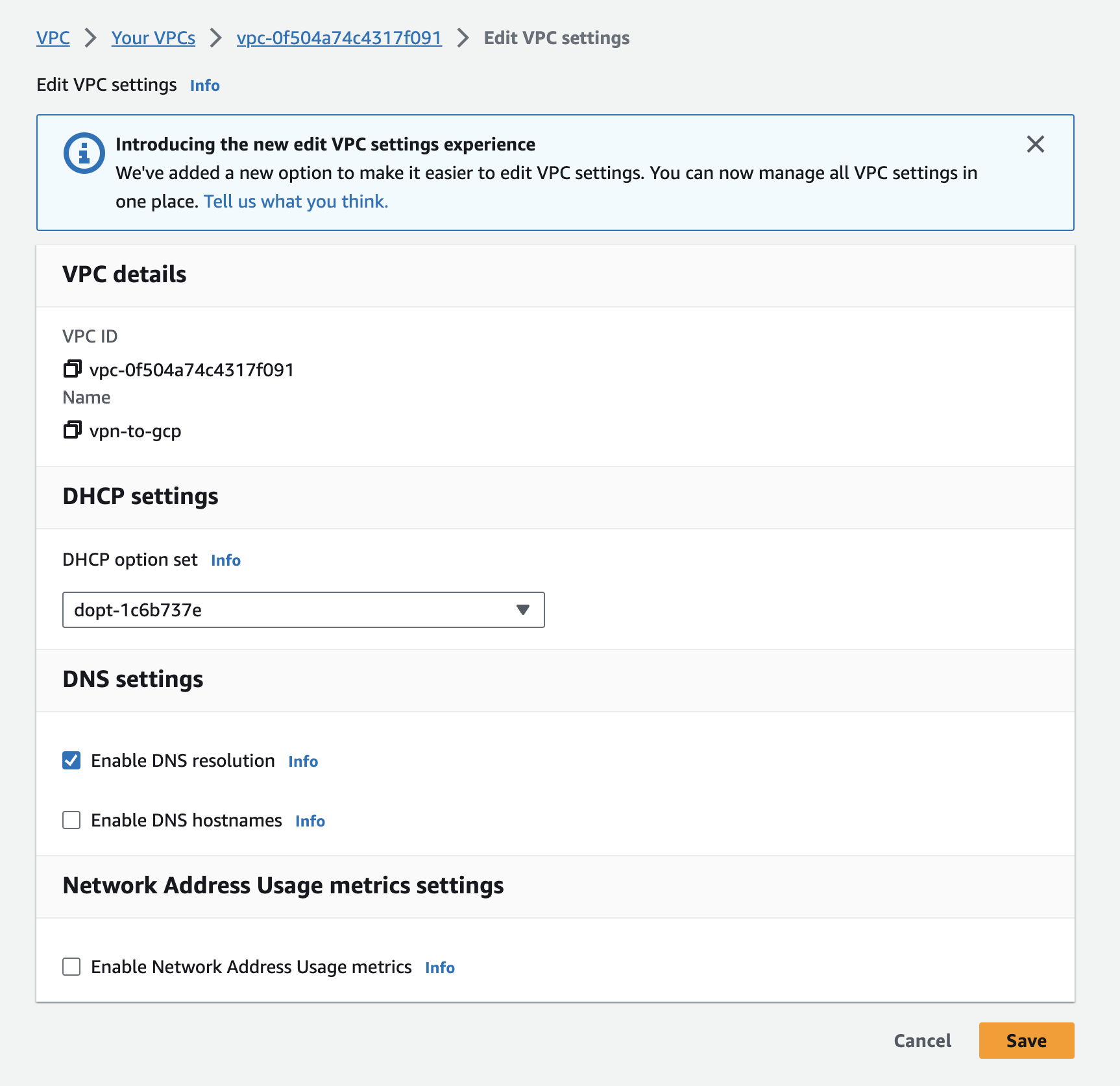This screenshot has width=1120, height=1086.
Task: Open the DHCP option set dropdown
Action: point(522,610)
